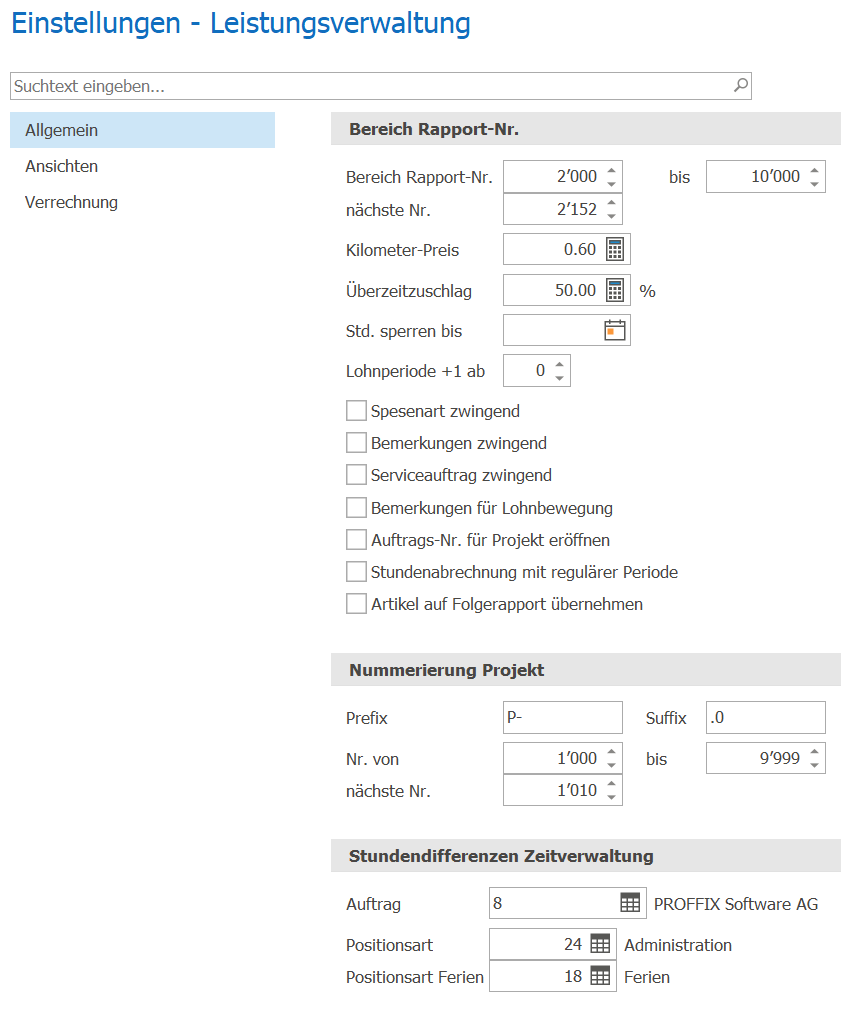Enable Stundenabrechnung mit regulärer Periode
The width and height of the screenshot is (846, 1014).
(356, 572)
